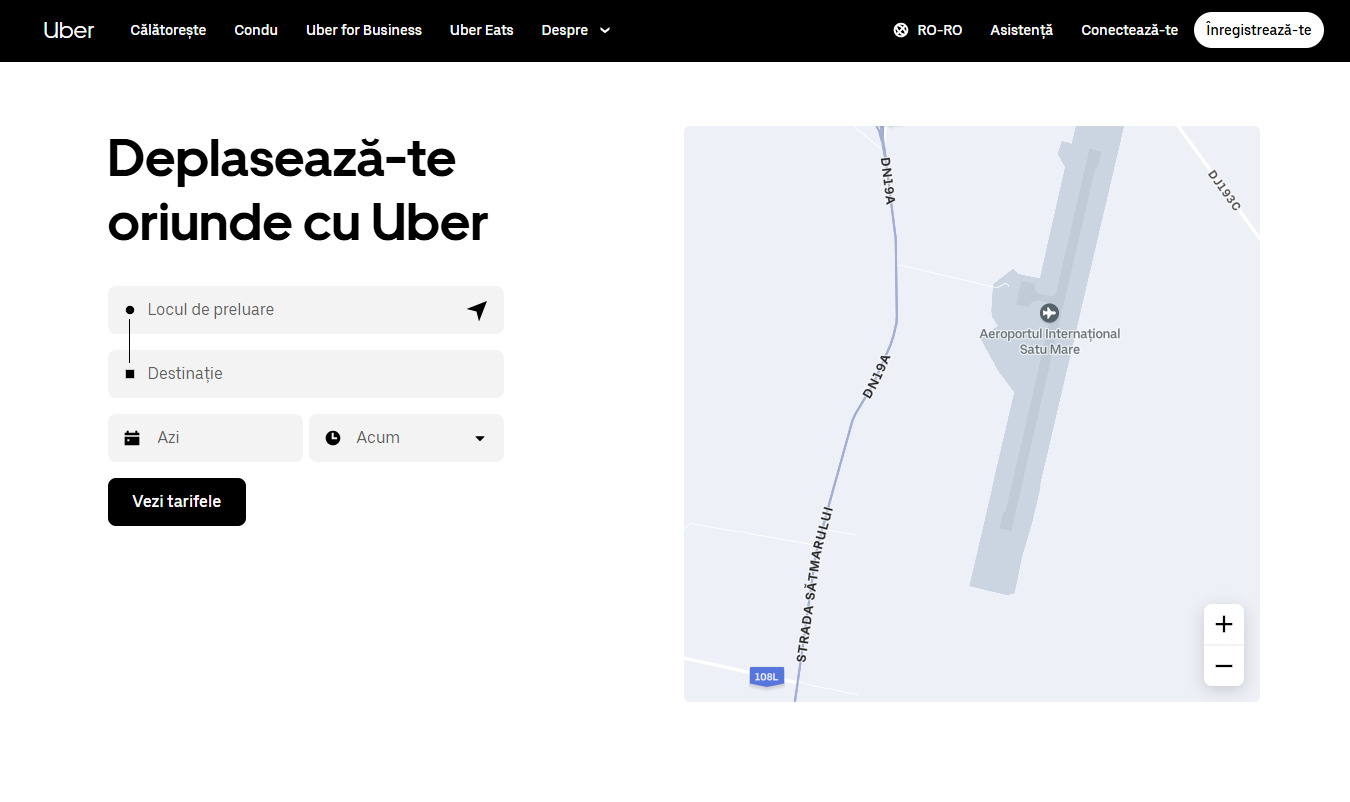Image resolution: width=1350 pixels, height=802 pixels.
Task: Open Uber Eats from navigation
Action: tap(481, 30)
